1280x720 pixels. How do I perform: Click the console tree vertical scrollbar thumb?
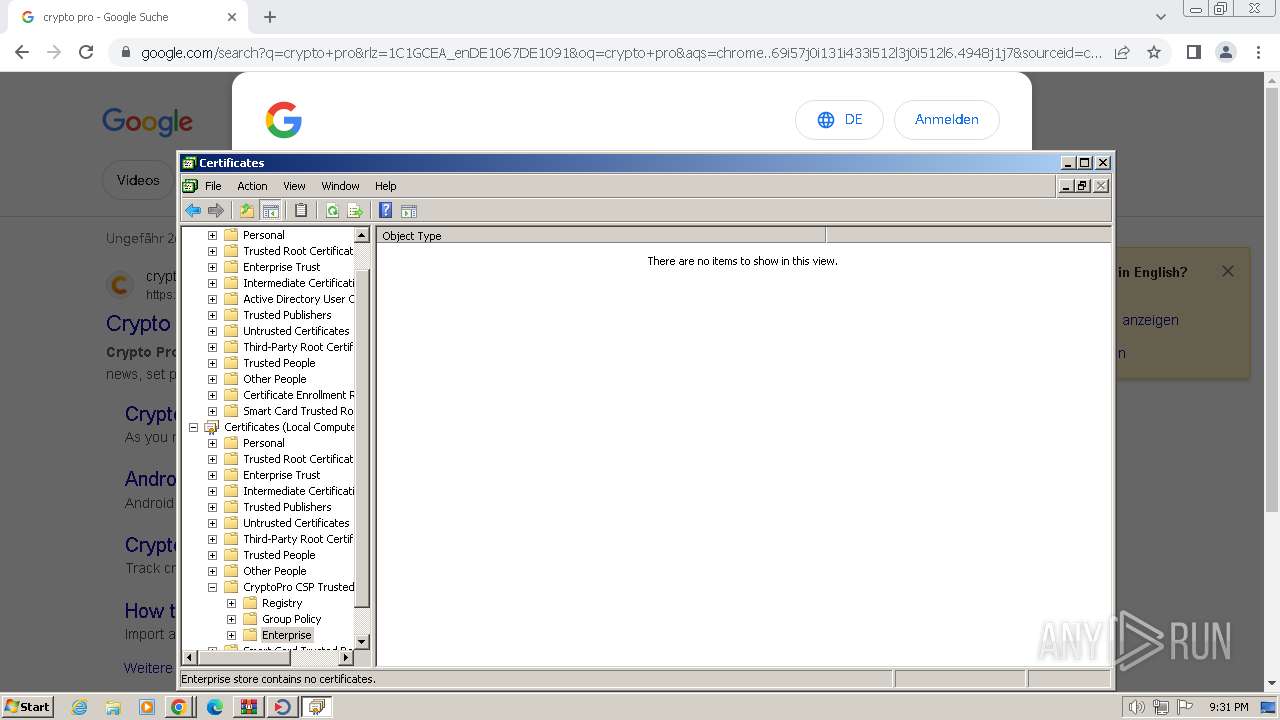click(x=362, y=438)
